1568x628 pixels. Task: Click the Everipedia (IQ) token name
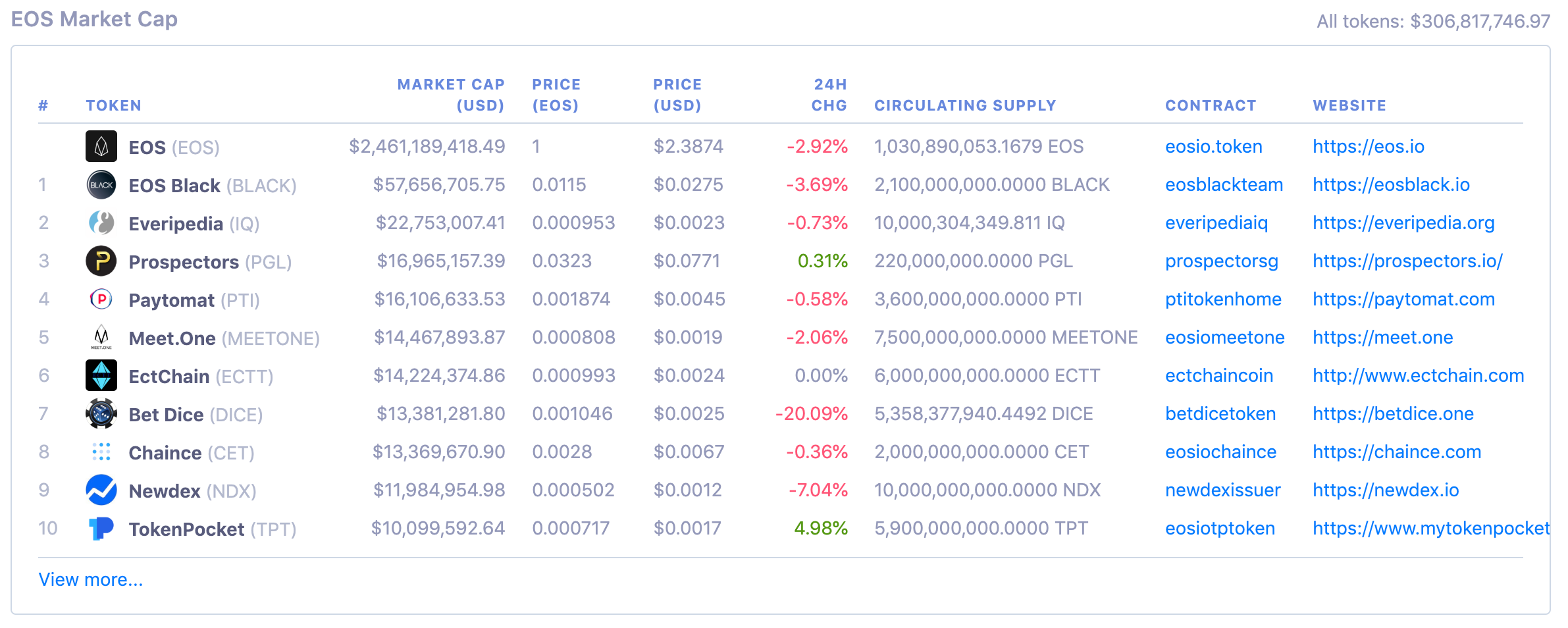point(194,224)
